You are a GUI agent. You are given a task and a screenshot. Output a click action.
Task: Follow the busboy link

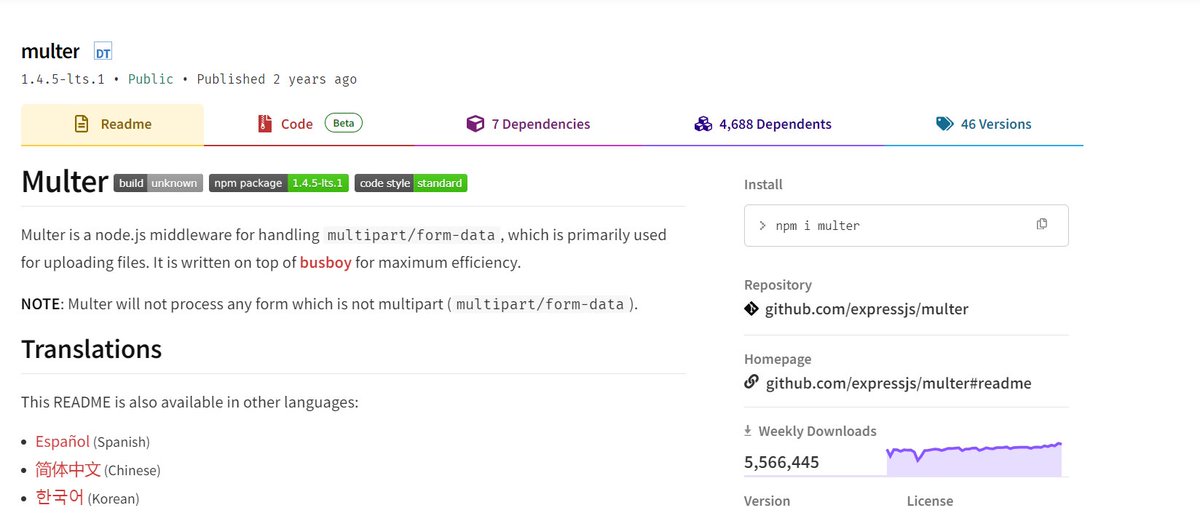tap(325, 263)
